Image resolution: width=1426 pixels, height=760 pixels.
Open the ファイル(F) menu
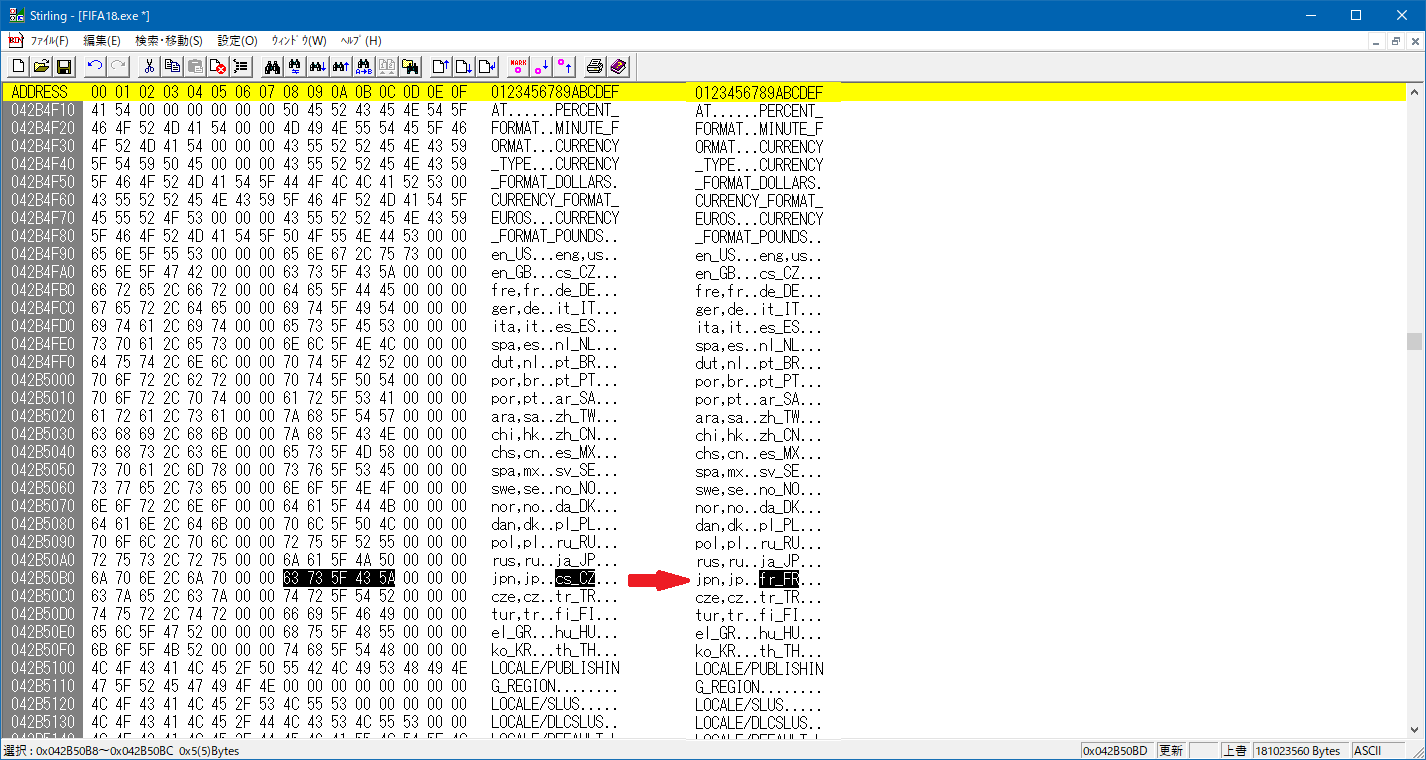(50, 41)
